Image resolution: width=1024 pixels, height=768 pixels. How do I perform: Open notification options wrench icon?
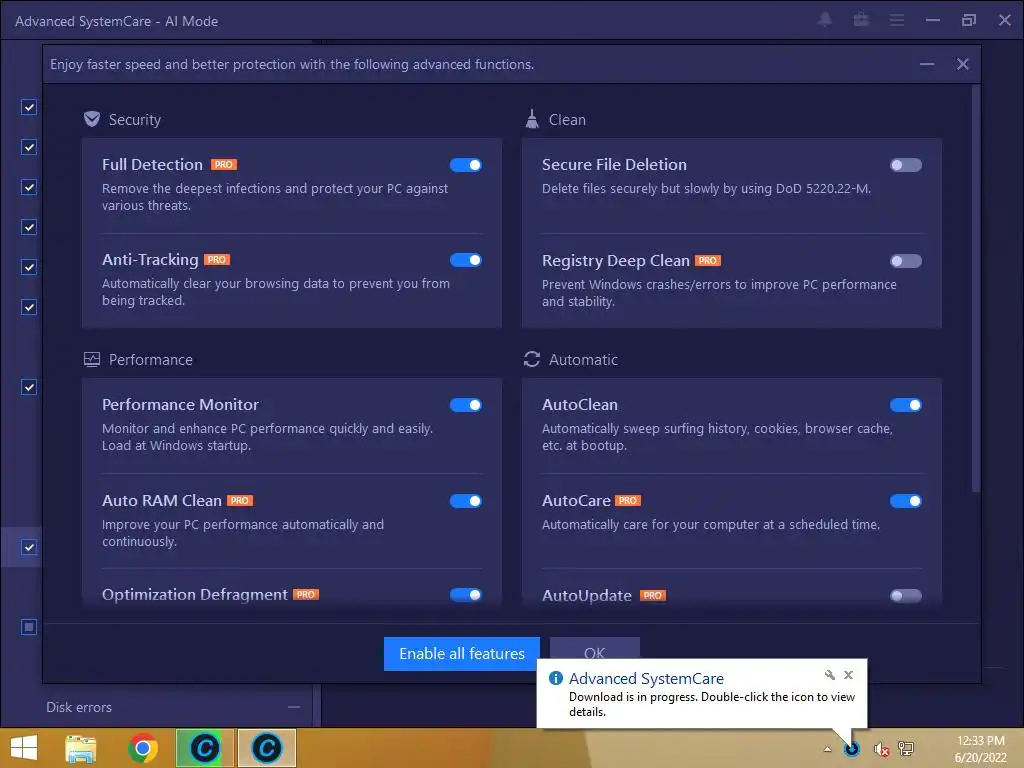[x=829, y=675]
